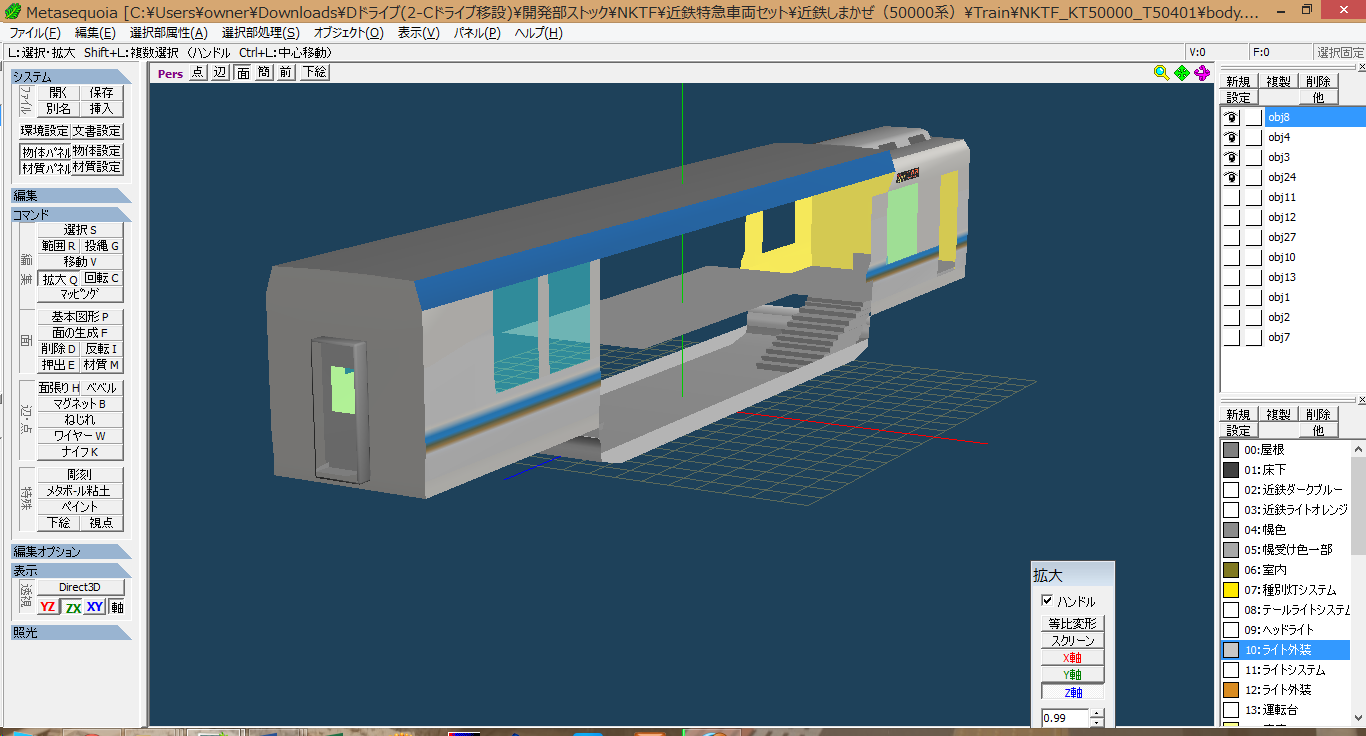Click the magenta rotate view icon
1366x736 pixels.
click(1203, 72)
